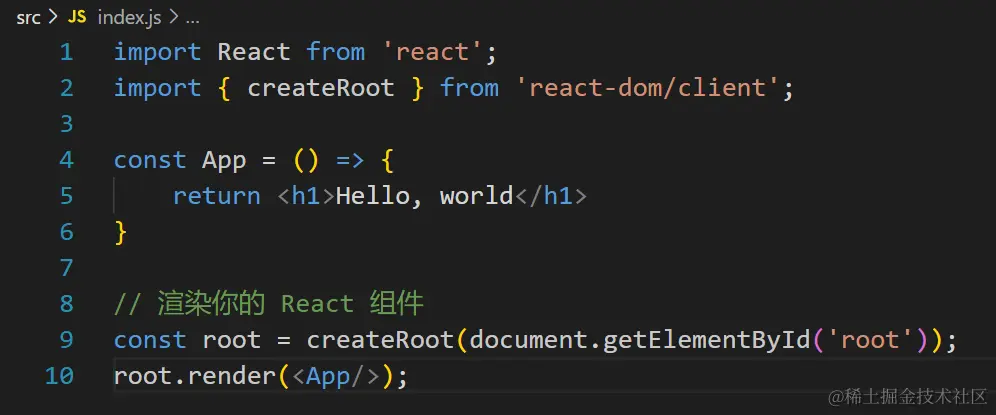Click getElementById on line 9
This screenshot has width=996, height=415.
point(706,341)
